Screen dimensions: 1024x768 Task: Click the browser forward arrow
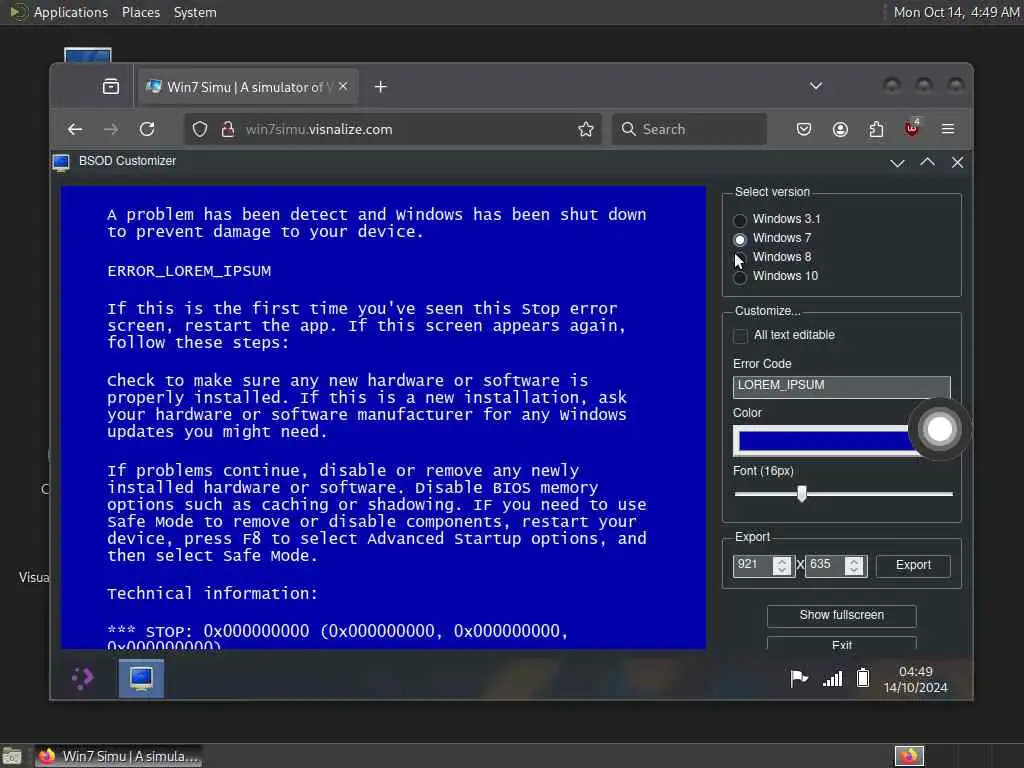pyautogui.click(x=111, y=129)
